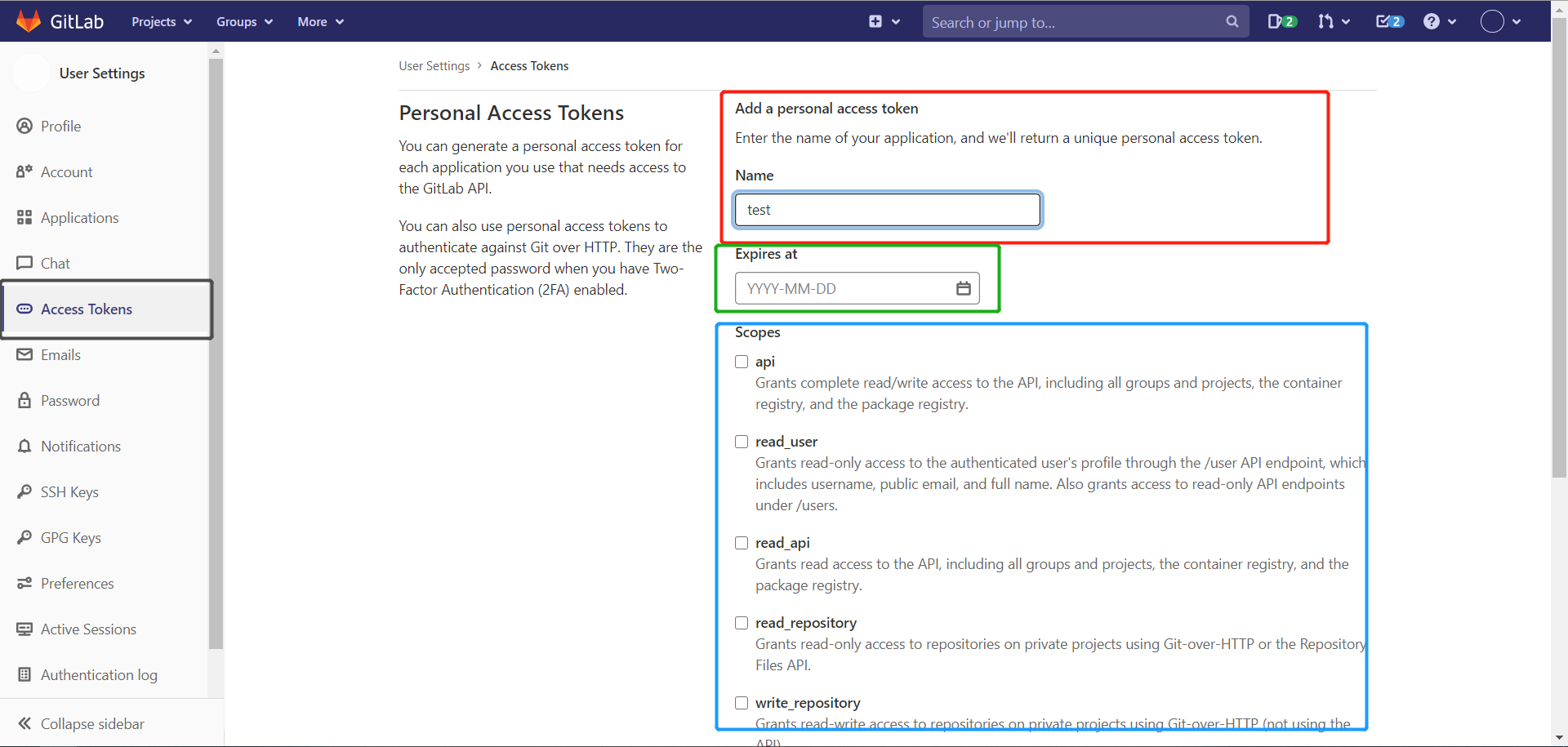Expand the create-new dropdown arrow

[x=896, y=22]
